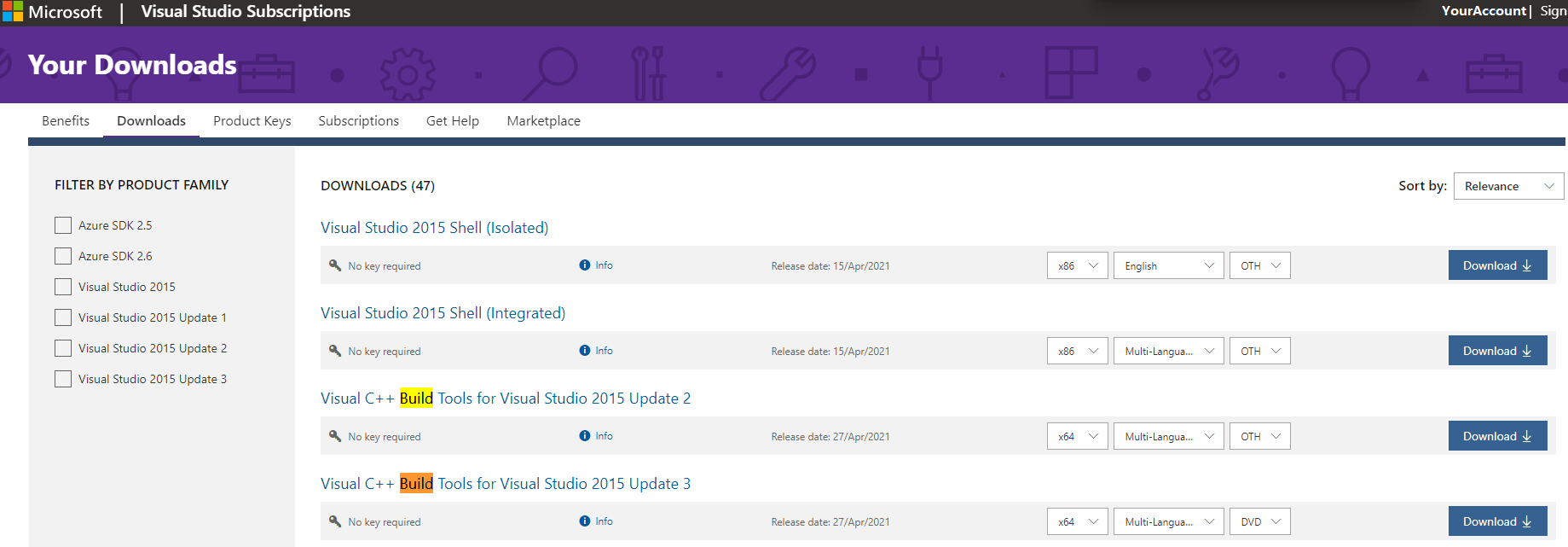Open Multi-Language dropdown for Build Tools Update 3
Image resolution: width=1568 pixels, height=547 pixels.
click(1168, 521)
